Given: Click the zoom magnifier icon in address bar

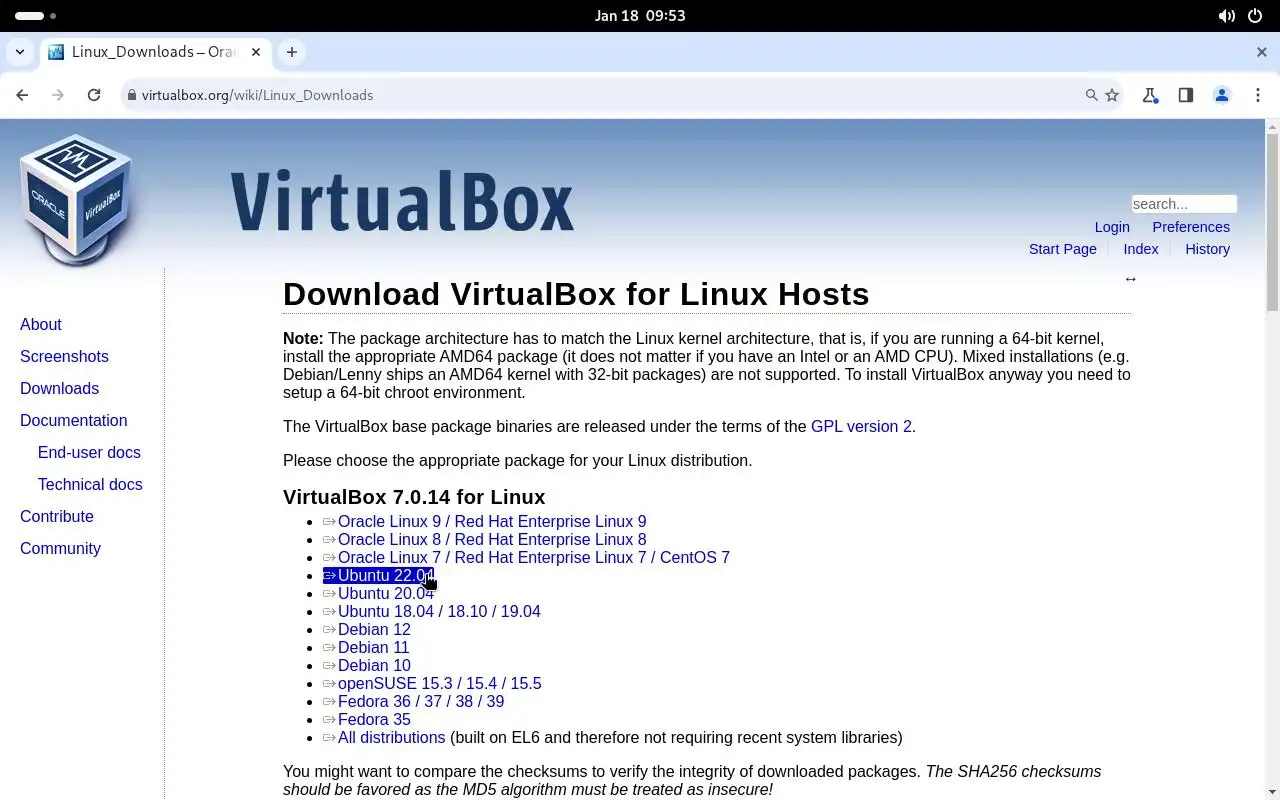Looking at the screenshot, I should coord(1091,95).
